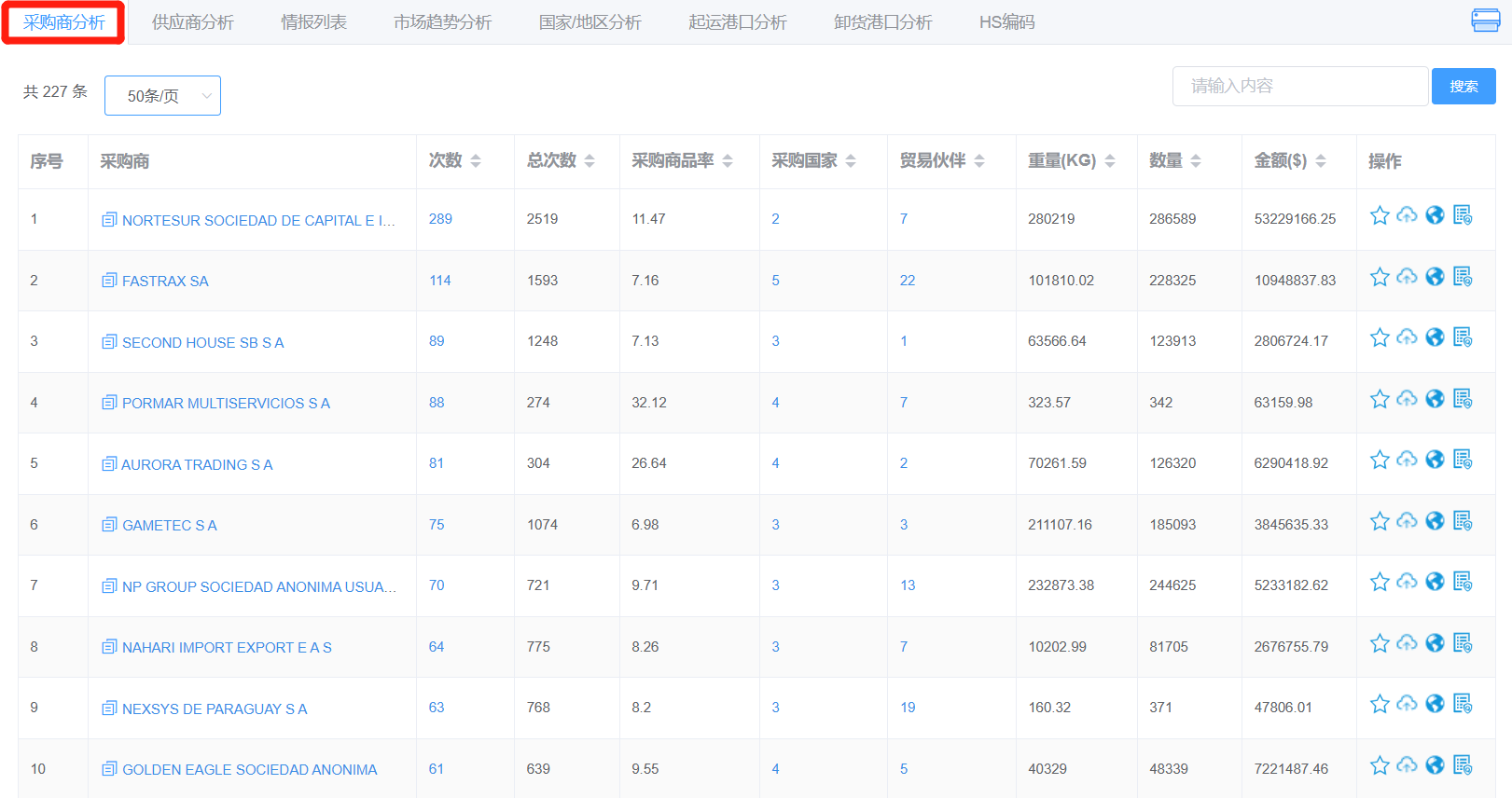Screen dimensions: 1512x798
Task: Click cloud upload icon for NORTESUR row
Action: [1407, 215]
